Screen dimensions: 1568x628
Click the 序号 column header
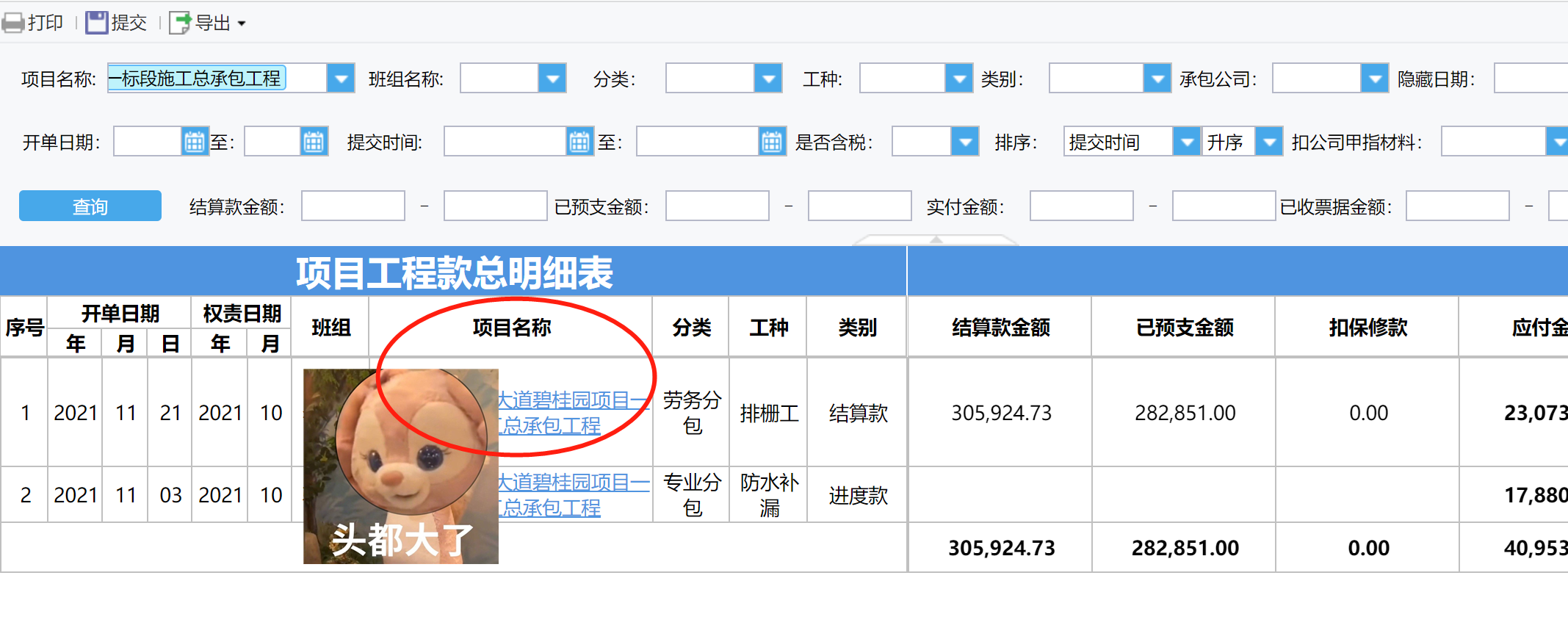[x=24, y=328]
